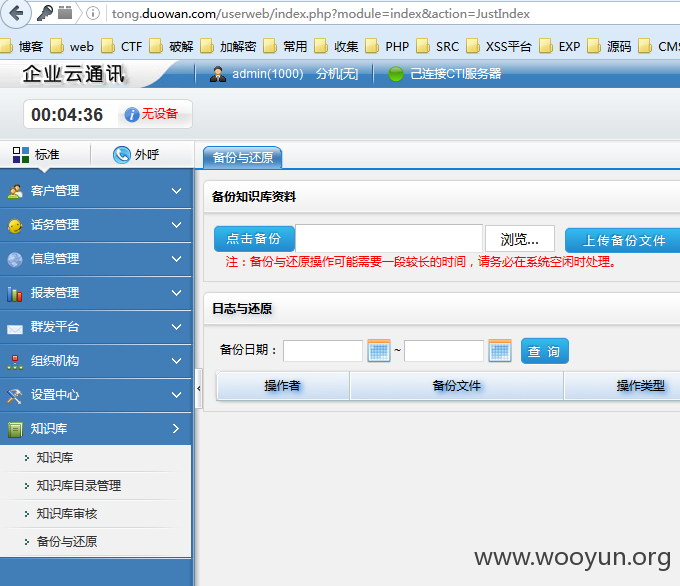The height and width of the screenshot is (586, 680).
Task: Click the 00:04:36 call timer display
Action: point(67,115)
